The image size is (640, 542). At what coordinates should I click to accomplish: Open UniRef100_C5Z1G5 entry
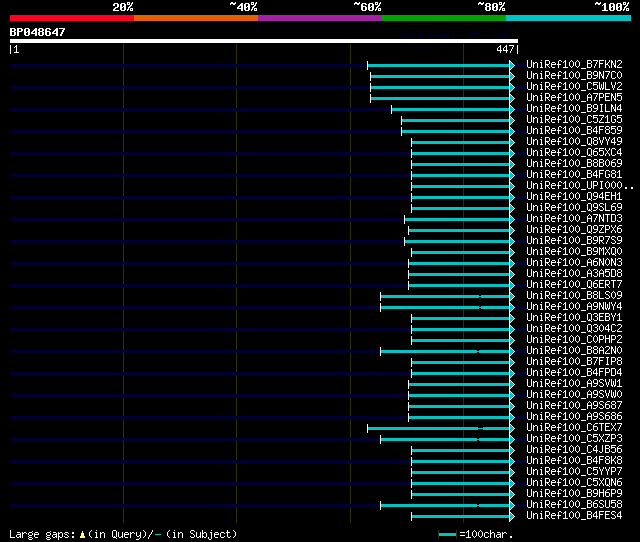pyautogui.click(x=574, y=120)
